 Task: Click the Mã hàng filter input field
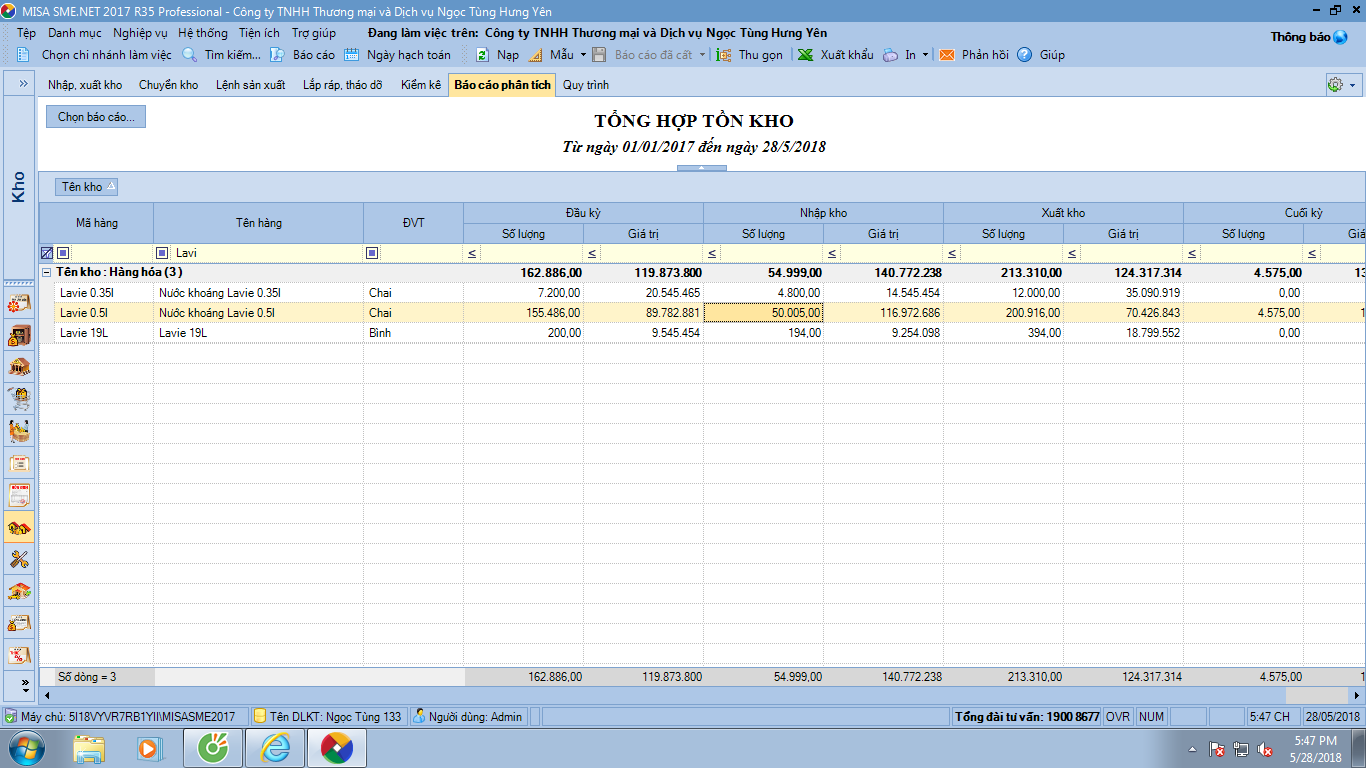pos(111,253)
